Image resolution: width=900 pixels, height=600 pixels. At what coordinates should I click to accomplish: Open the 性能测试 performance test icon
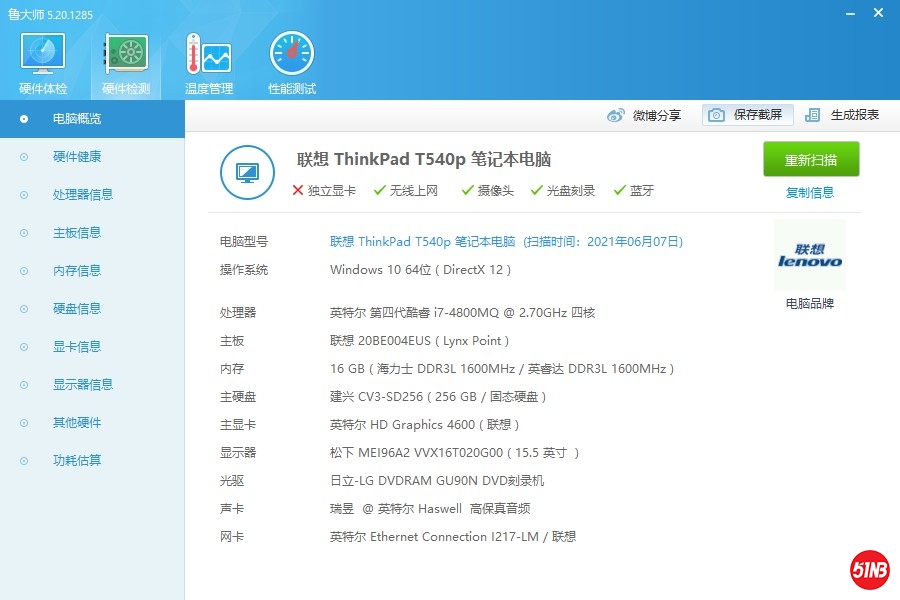(x=292, y=62)
